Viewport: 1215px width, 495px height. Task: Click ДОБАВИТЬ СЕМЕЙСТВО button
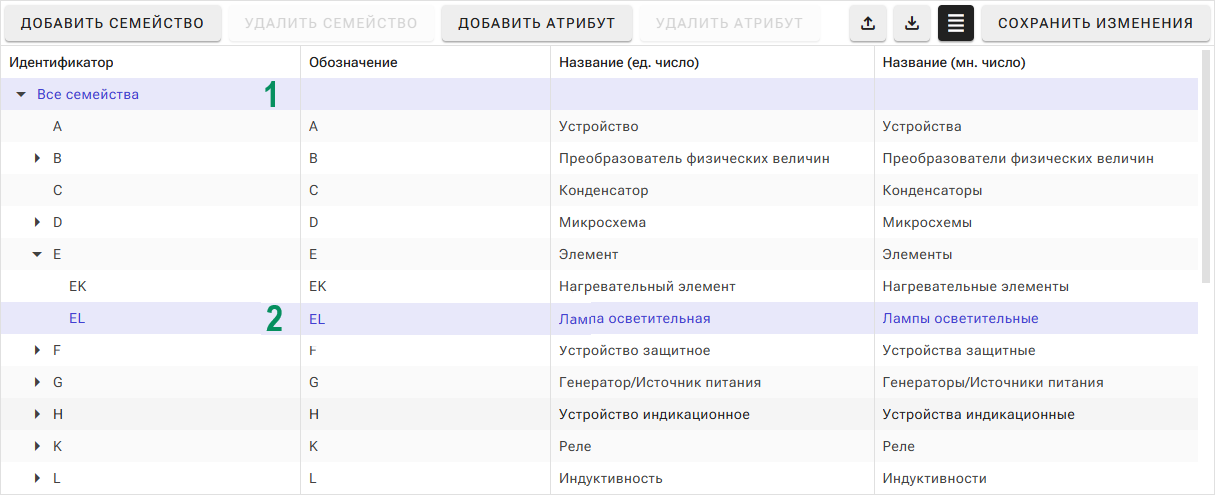[113, 23]
